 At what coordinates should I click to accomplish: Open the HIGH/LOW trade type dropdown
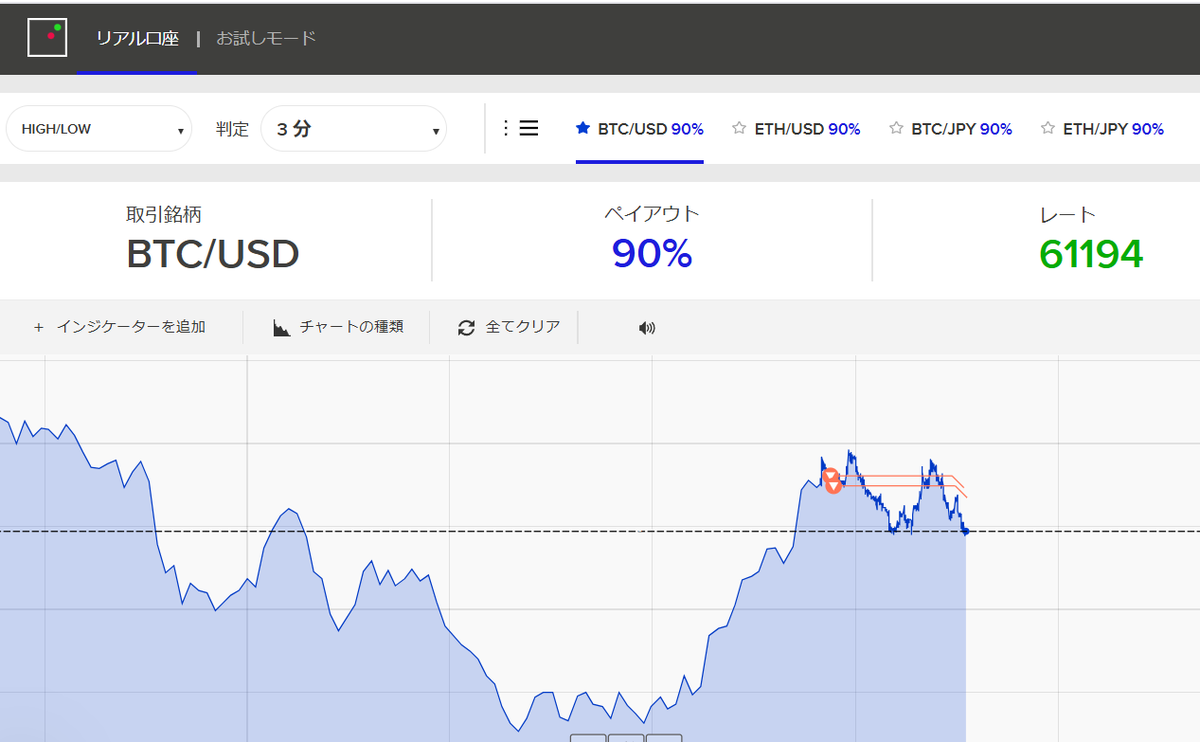(x=98, y=129)
